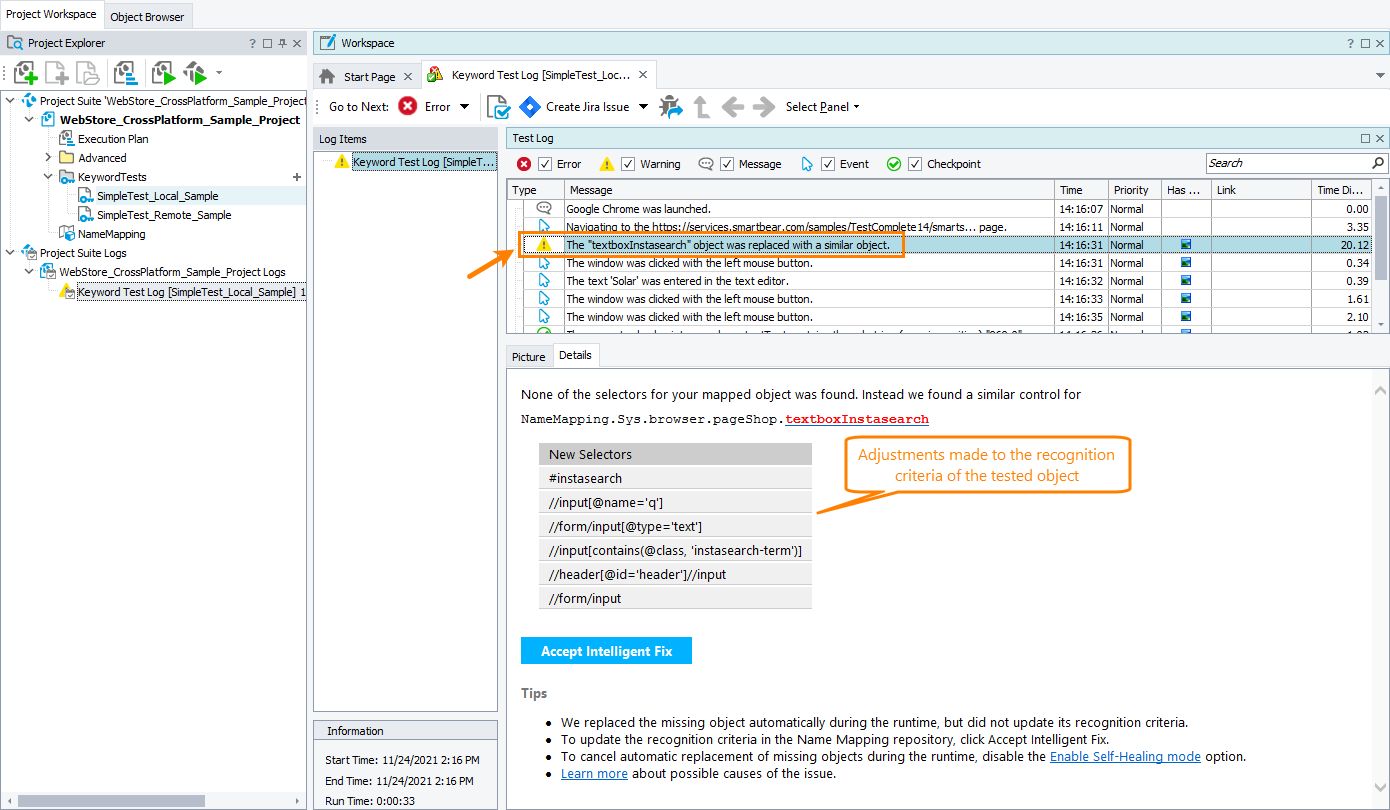Click the up-level arrow icon
This screenshot has width=1390, height=810.
[x=702, y=107]
